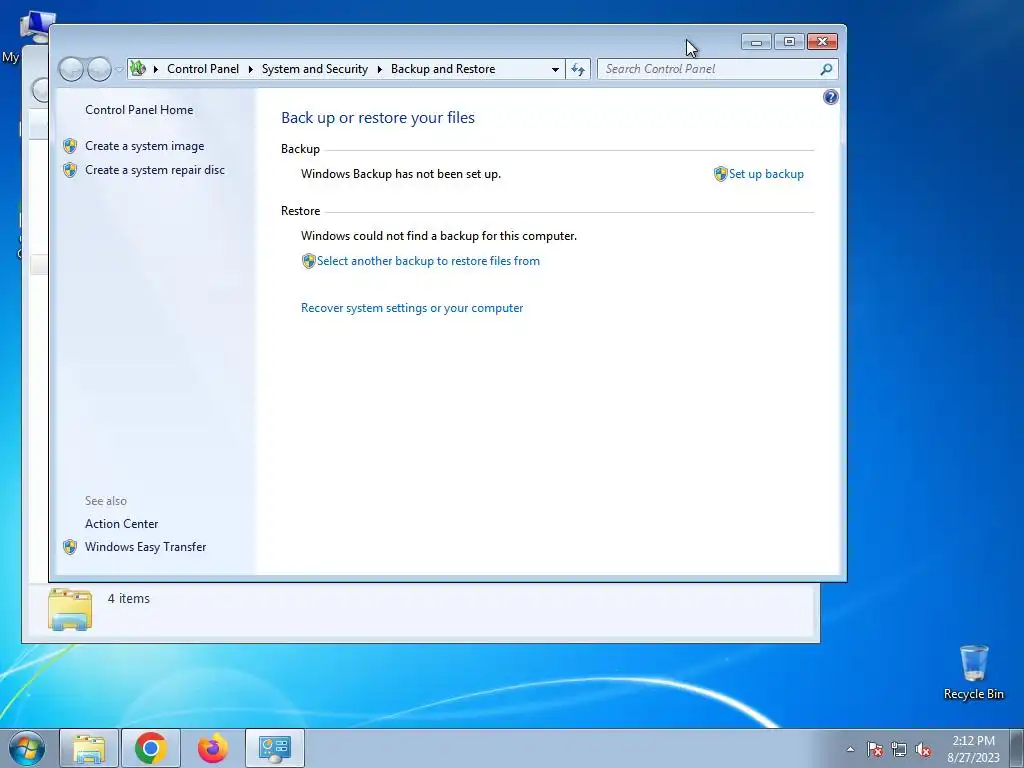
Task: Expand the arrow before Control Panel breadcrumb
Action: (x=155, y=69)
